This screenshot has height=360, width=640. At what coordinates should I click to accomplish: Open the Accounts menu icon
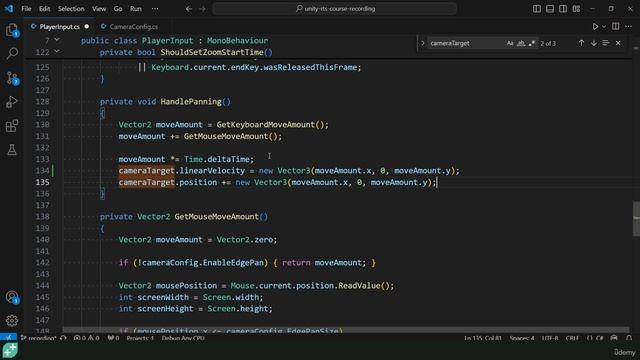[x=12, y=297]
